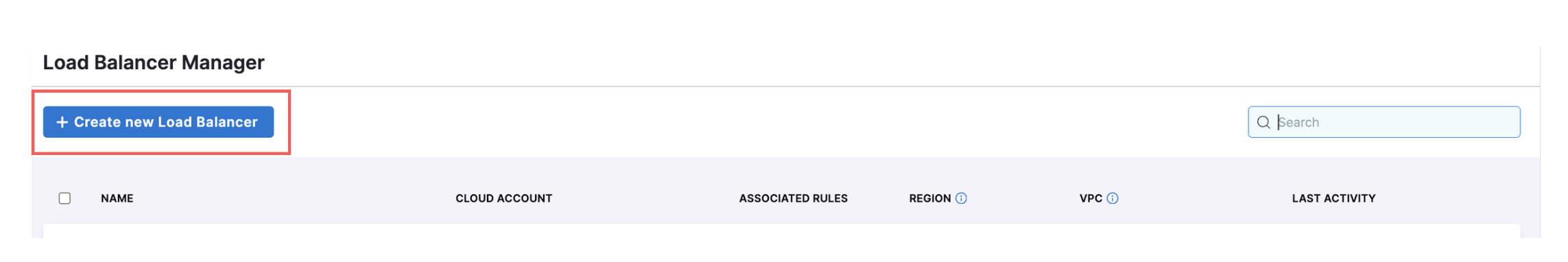
Task: Sort by the CLOUD ACCOUNT column header
Action: pyautogui.click(x=504, y=198)
